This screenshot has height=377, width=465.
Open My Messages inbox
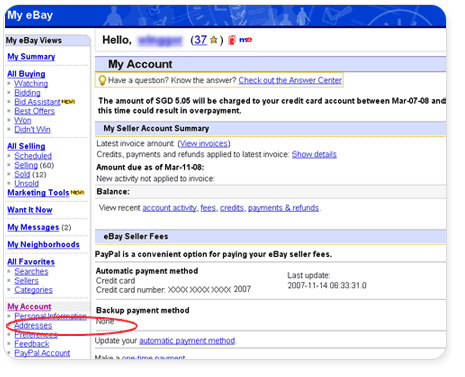[x=33, y=227]
